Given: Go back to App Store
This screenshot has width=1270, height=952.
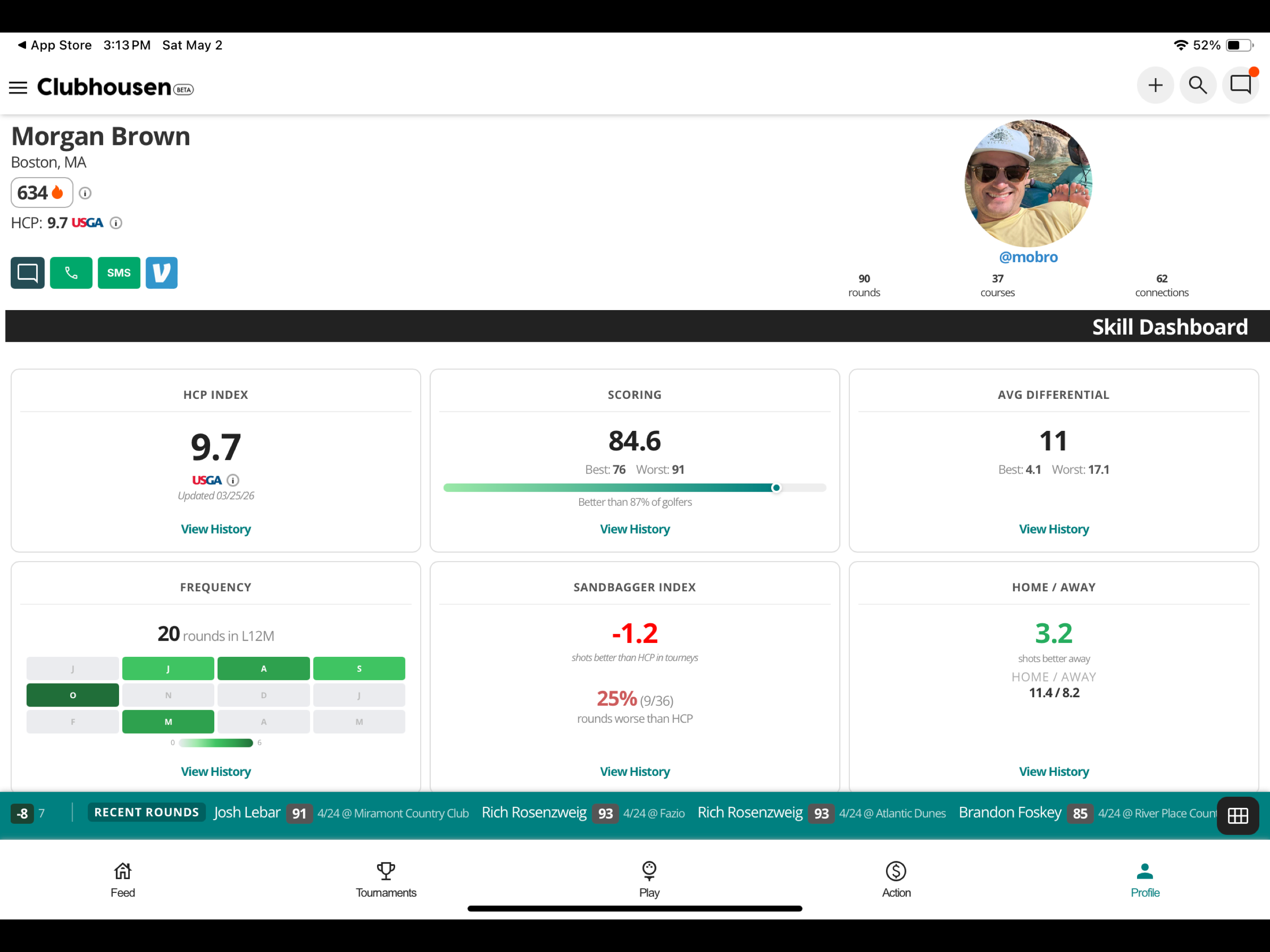Looking at the screenshot, I should pos(55,46).
